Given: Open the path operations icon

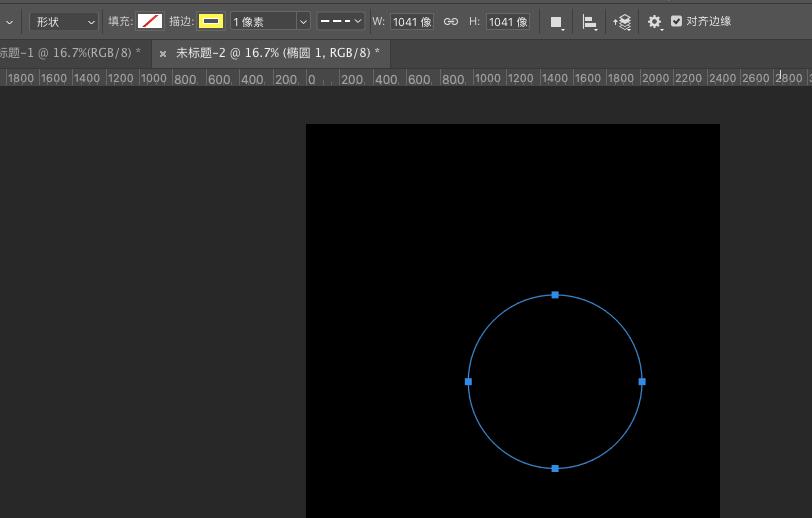Looking at the screenshot, I should point(556,22).
